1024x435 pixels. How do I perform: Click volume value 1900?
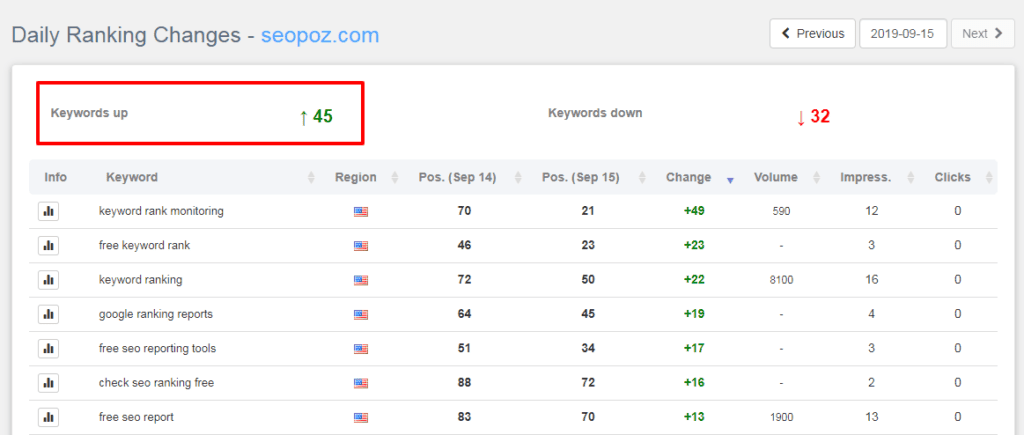pos(781,417)
